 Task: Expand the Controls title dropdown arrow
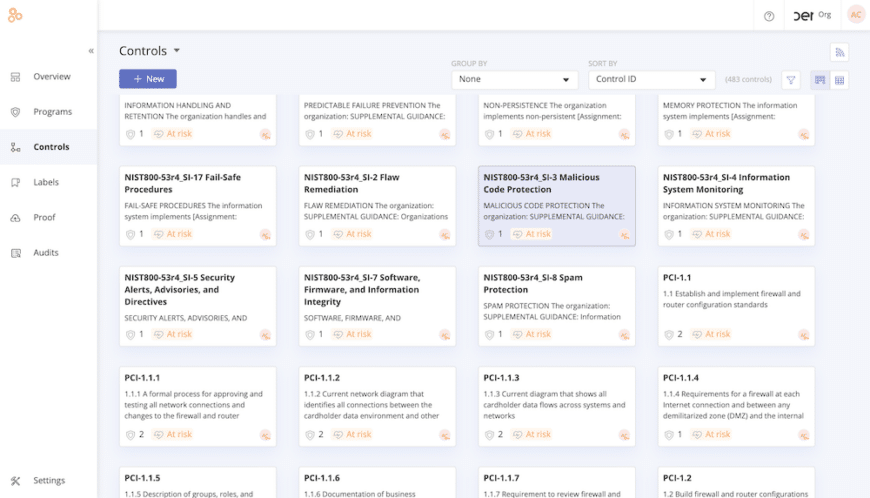pyautogui.click(x=177, y=51)
